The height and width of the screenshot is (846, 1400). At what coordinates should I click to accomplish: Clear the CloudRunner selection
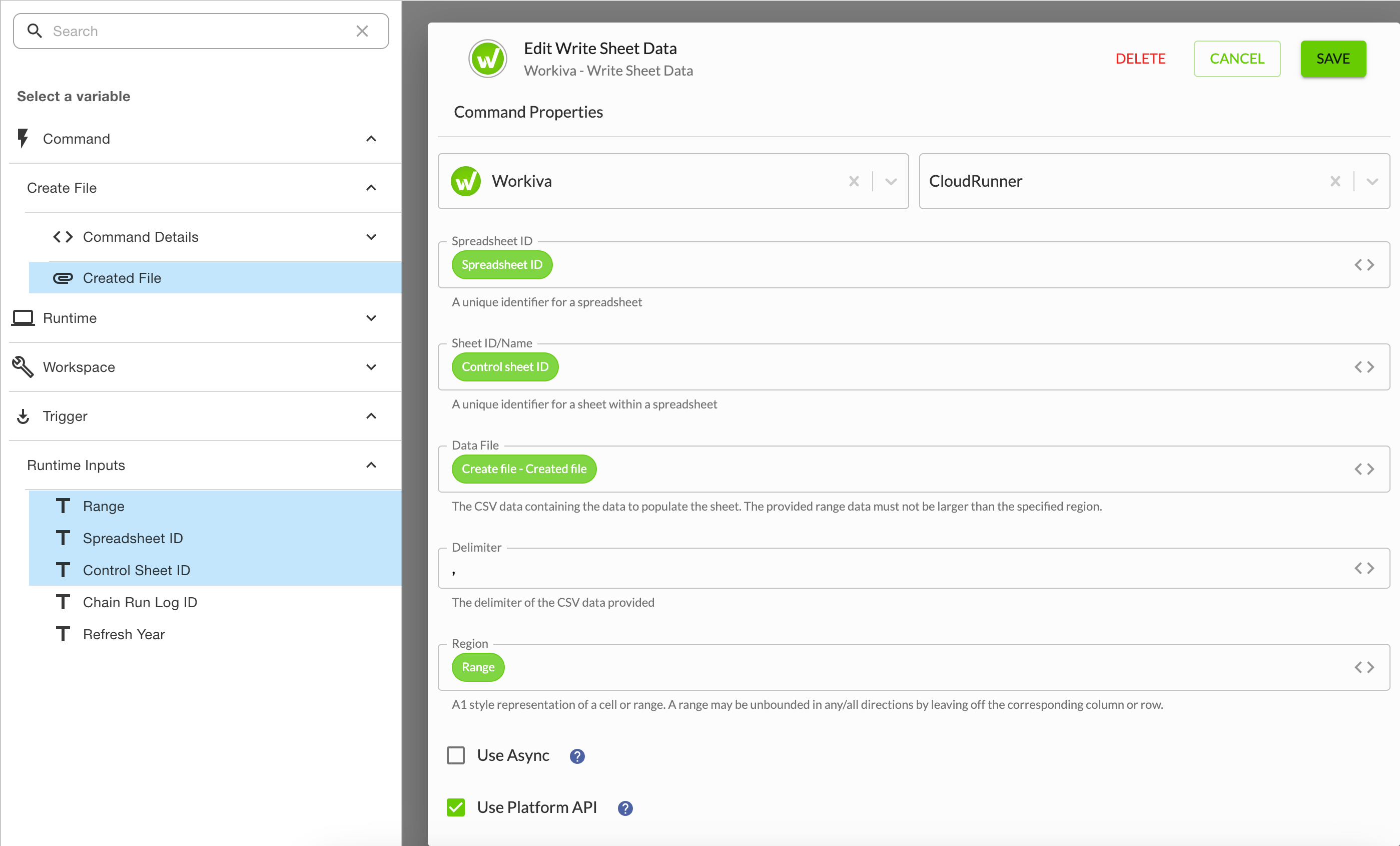1334,181
